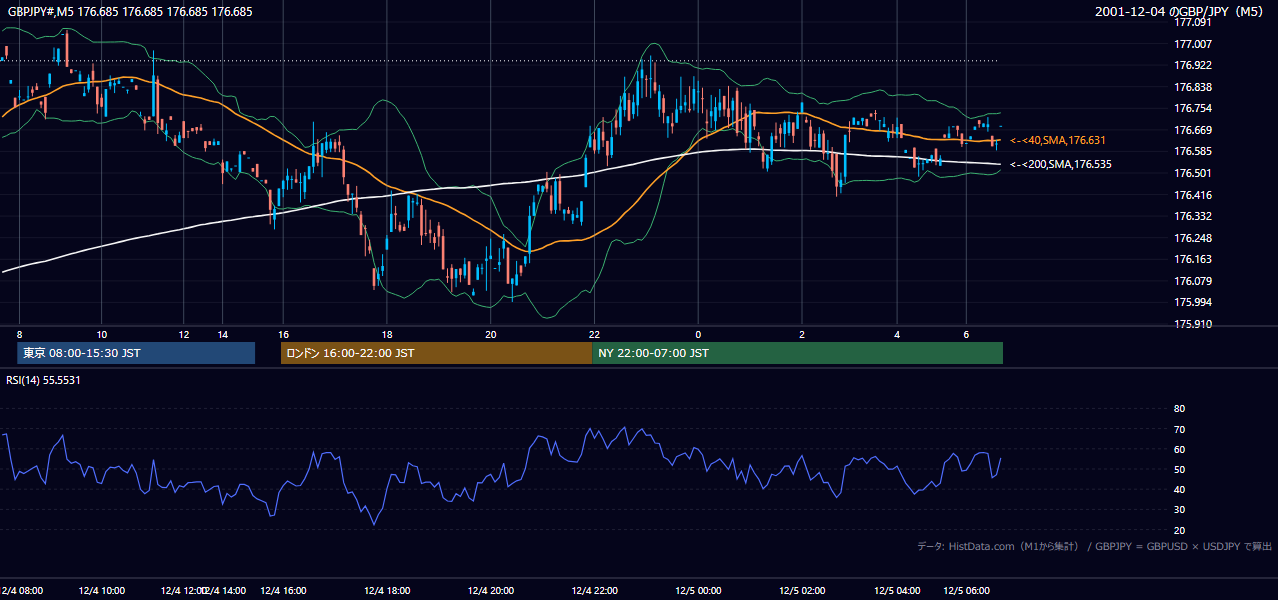Image resolution: width=1278 pixels, height=600 pixels.
Task: Click the HistData.com data source note
Action: point(1094,546)
